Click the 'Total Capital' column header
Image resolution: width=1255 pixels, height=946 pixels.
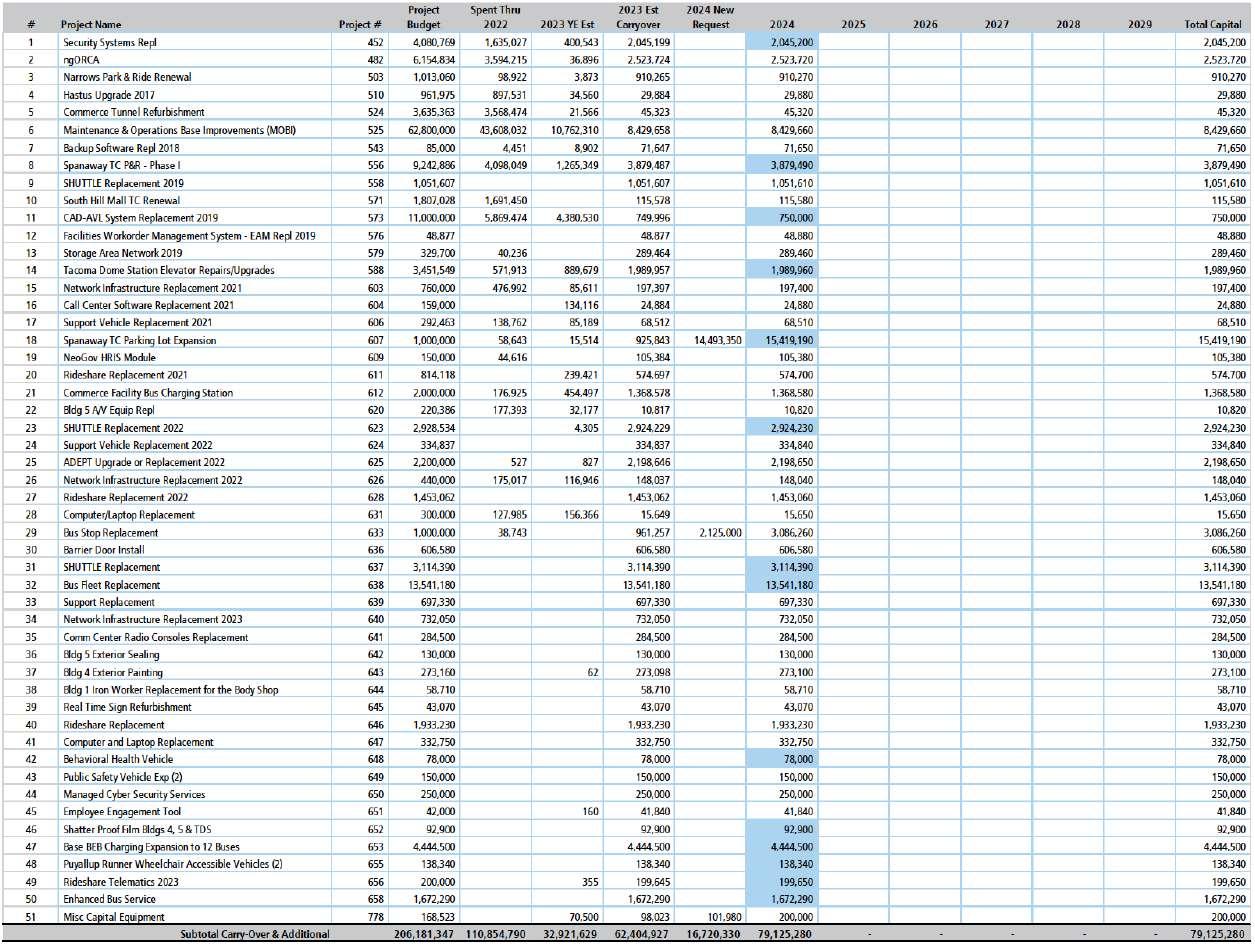pyautogui.click(x=1214, y=24)
